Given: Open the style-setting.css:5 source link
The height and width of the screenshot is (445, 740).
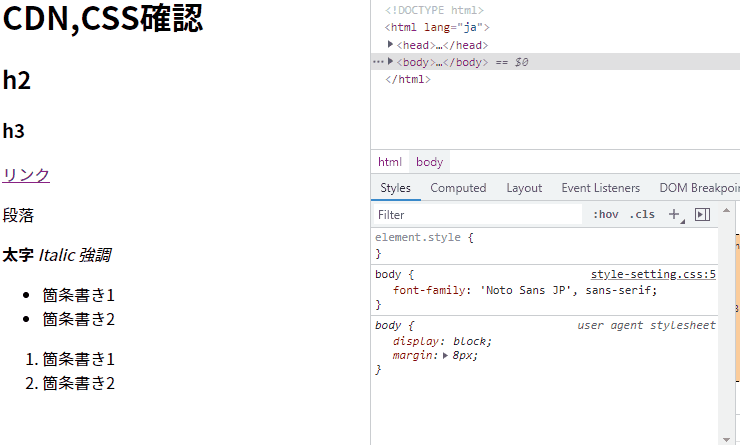Looking at the screenshot, I should click(x=653, y=274).
